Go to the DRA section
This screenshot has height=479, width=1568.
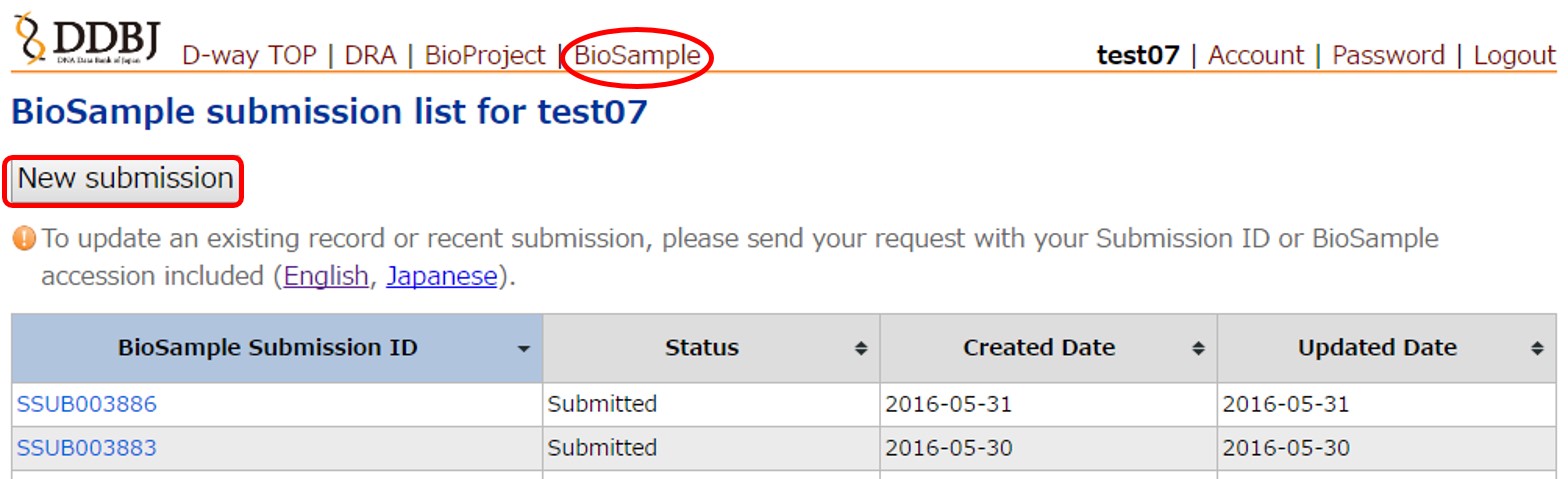click(x=370, y=56)
